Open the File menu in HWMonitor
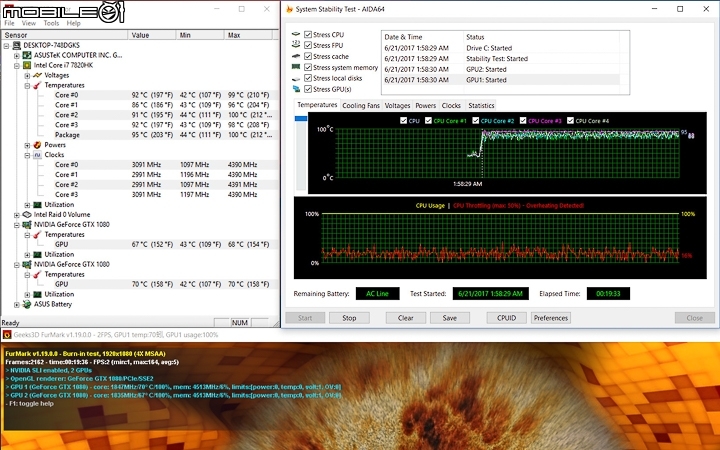 (9, 23)
